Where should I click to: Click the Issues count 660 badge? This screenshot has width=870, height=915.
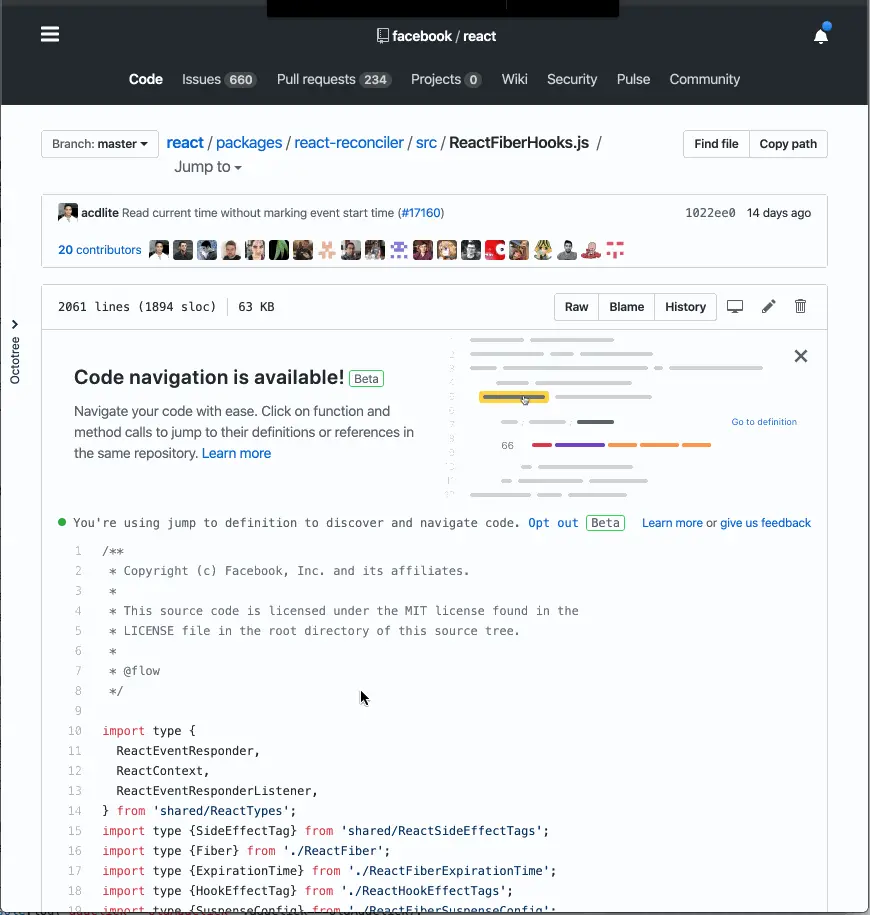point(240,80)
